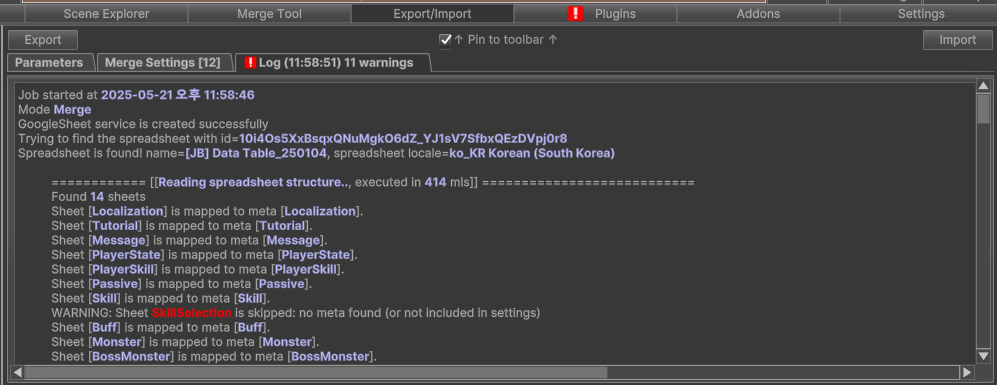The image size is (997, 385).
Task: Click the Sheet [PlayerState] mapped line
Action: click(205, 255)
